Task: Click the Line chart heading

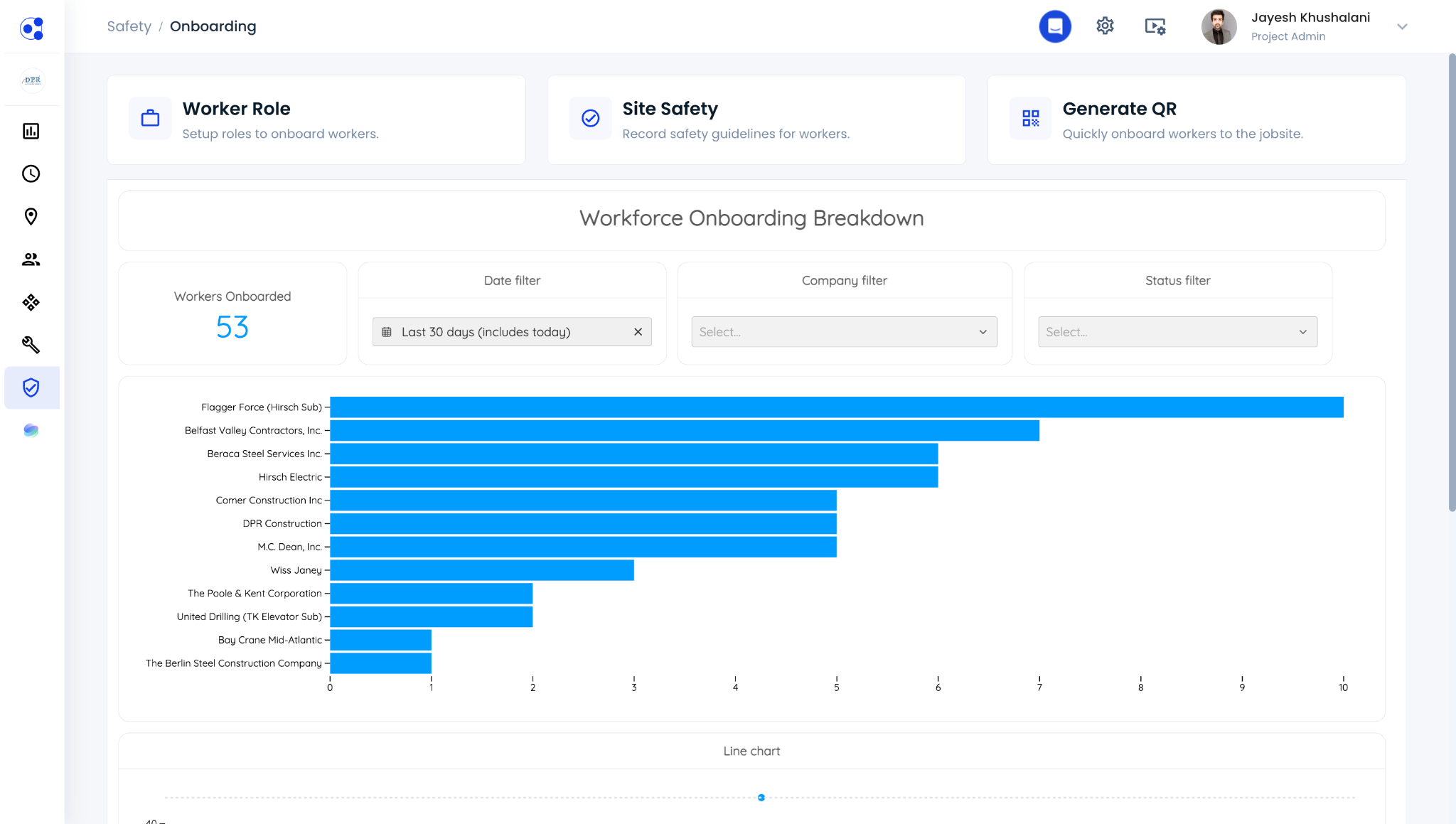Action: pos(751,751)
